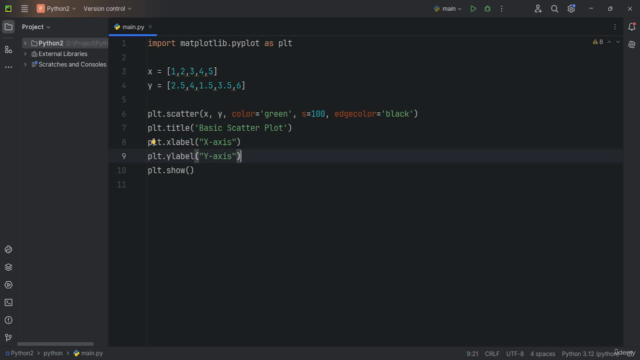Select Python2 root in project tree
This screenshot has height=360, width=640.
(51, 43)
